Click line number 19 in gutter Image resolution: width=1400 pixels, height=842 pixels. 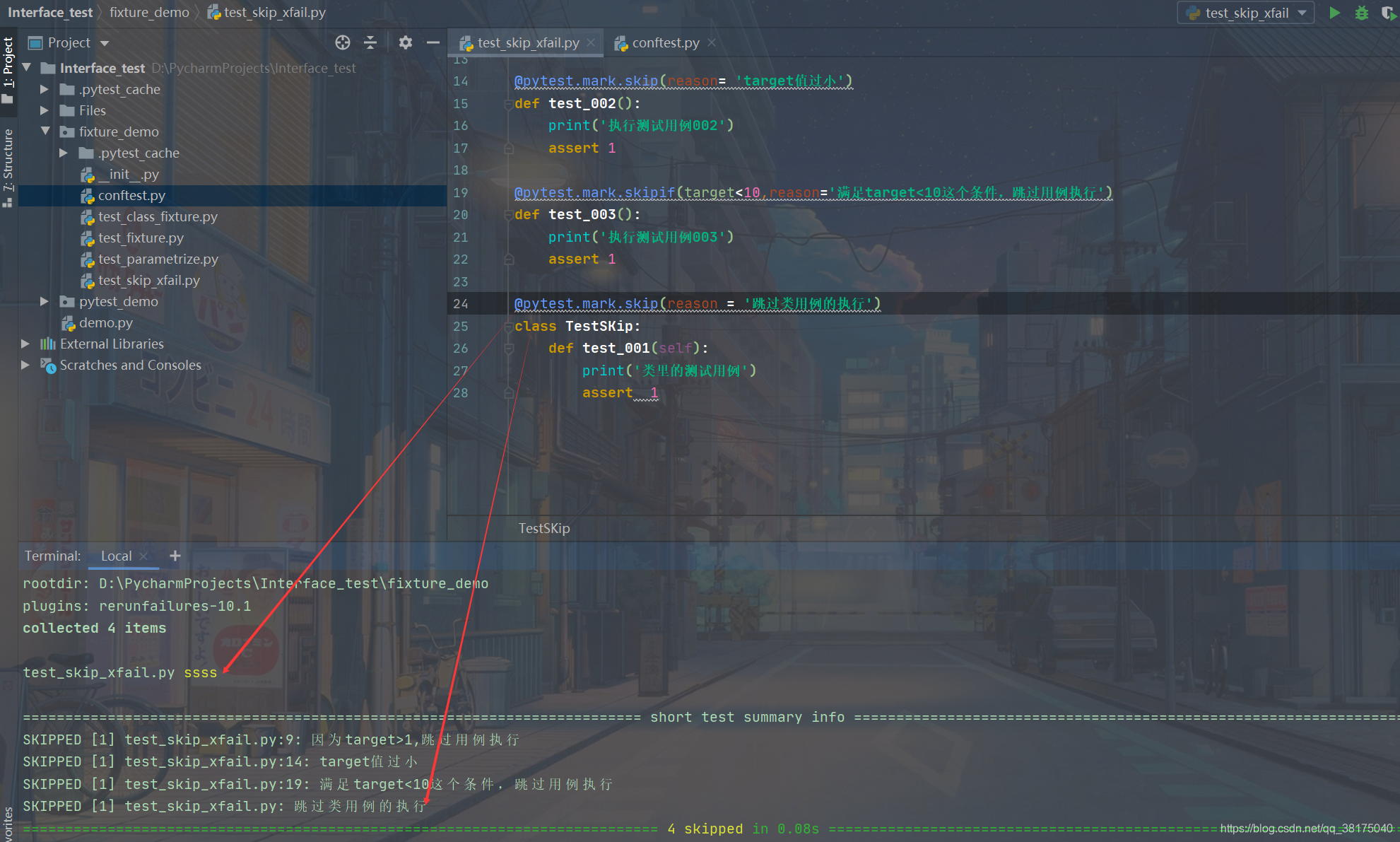pyautogui.click(x=461, y=192)
